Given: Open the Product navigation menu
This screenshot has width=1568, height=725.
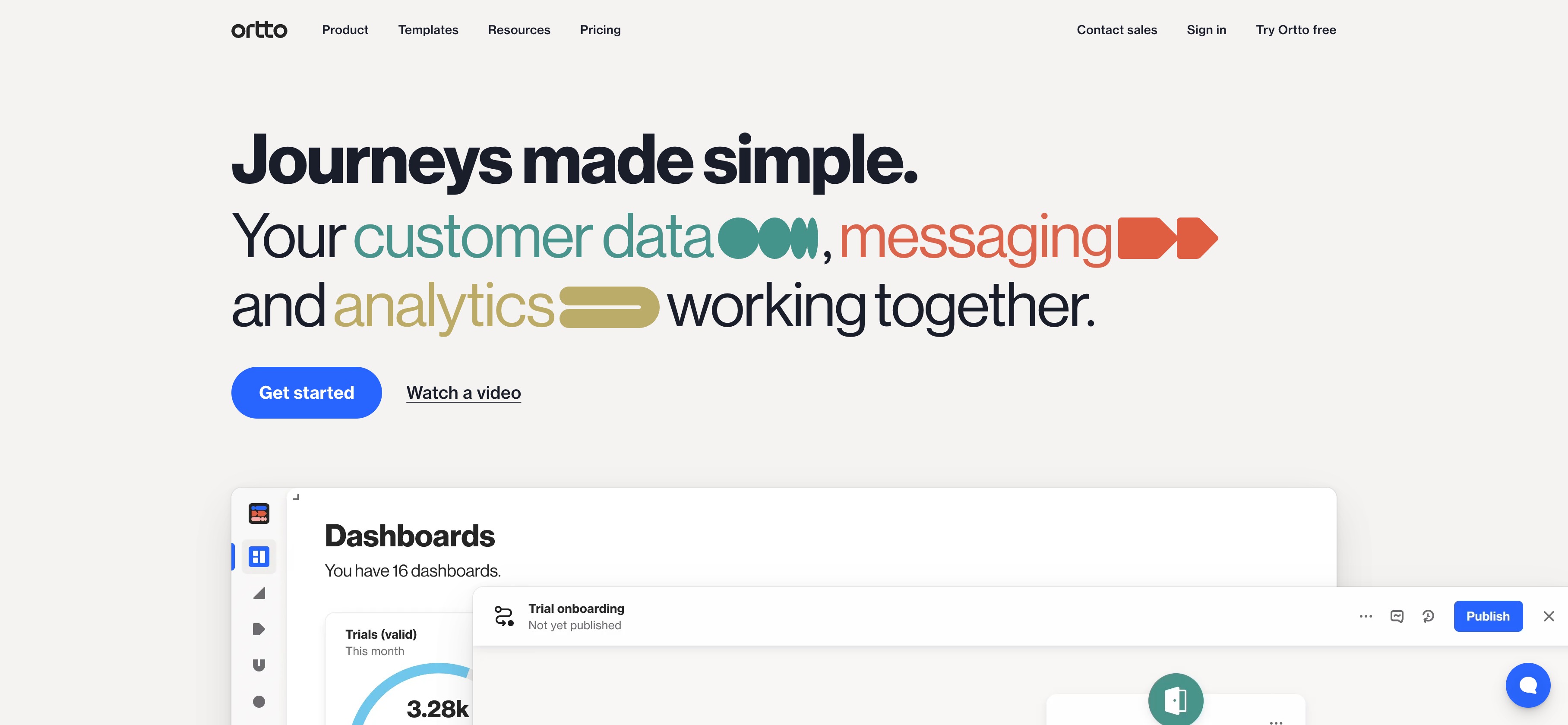Looking at the screenshot, I should coord(345,28).
